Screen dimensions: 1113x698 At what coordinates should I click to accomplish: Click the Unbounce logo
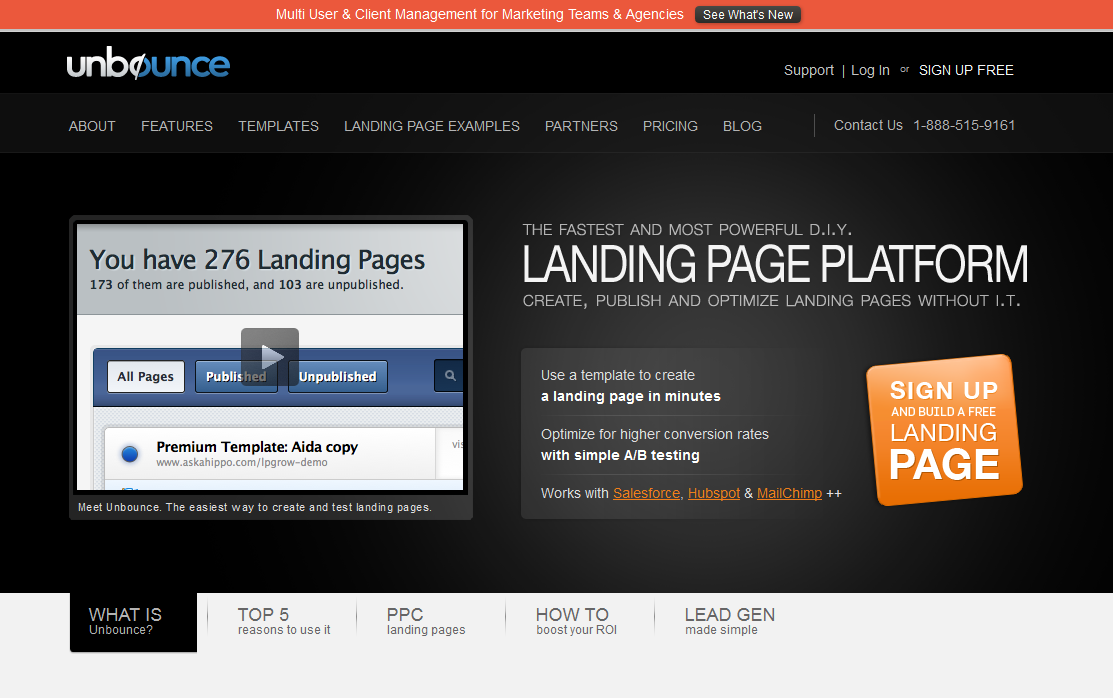tap(148, 63)
